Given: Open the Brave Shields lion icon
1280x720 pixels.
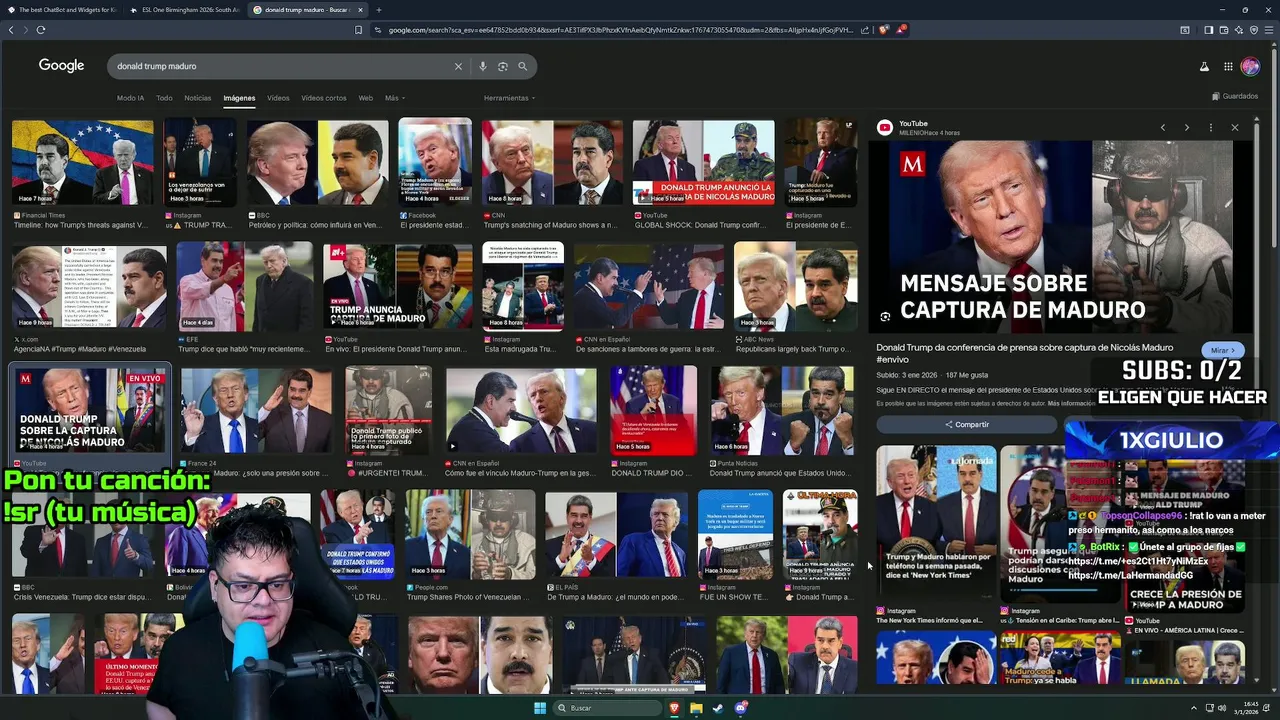Looking at the screenshot, I should [884, 30].
